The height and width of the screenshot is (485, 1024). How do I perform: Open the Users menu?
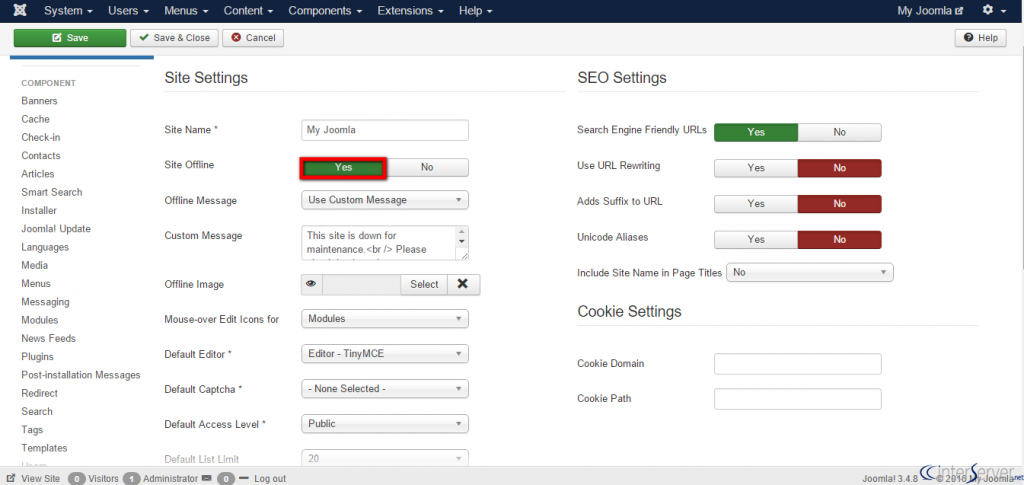point(128,11)
